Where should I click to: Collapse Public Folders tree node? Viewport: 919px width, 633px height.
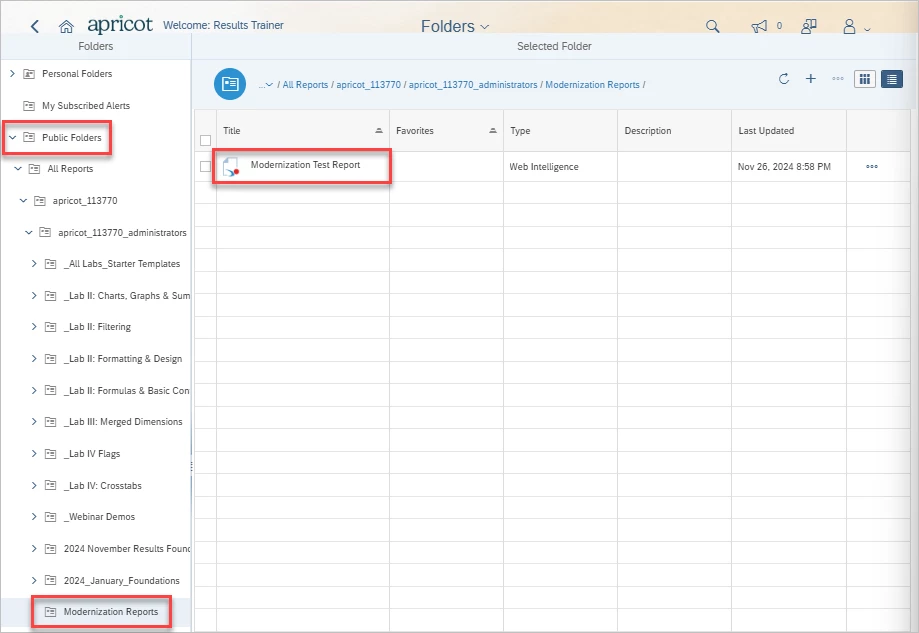[12, 138]
